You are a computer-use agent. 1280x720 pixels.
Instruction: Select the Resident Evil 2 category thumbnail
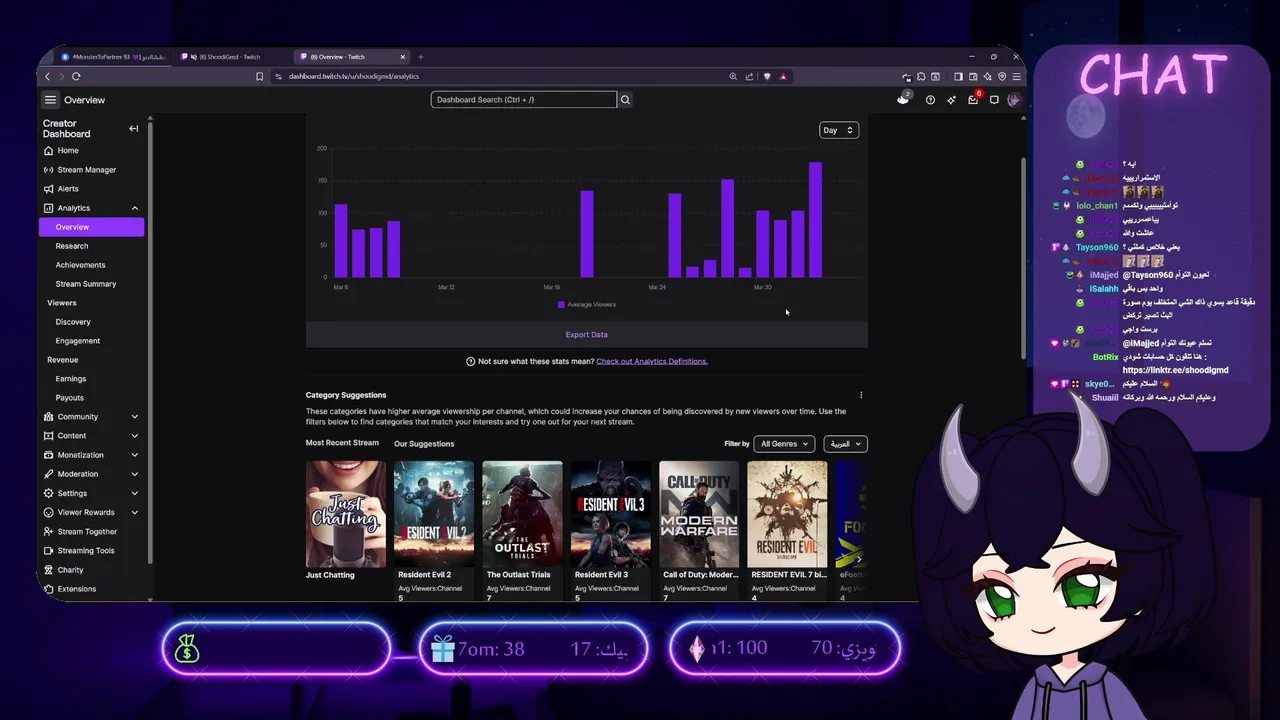[434, 514]
